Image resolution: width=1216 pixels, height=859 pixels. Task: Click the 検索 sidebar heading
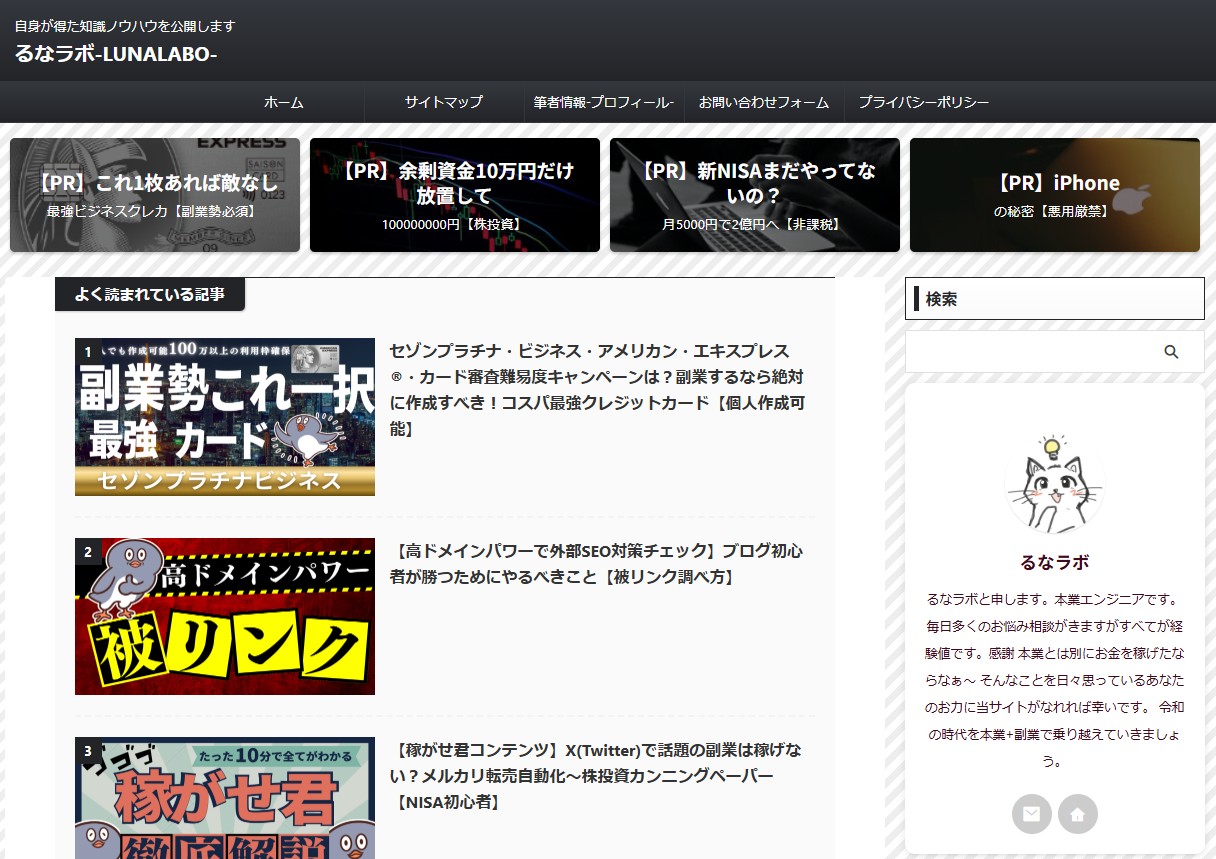click(1055, 299)
